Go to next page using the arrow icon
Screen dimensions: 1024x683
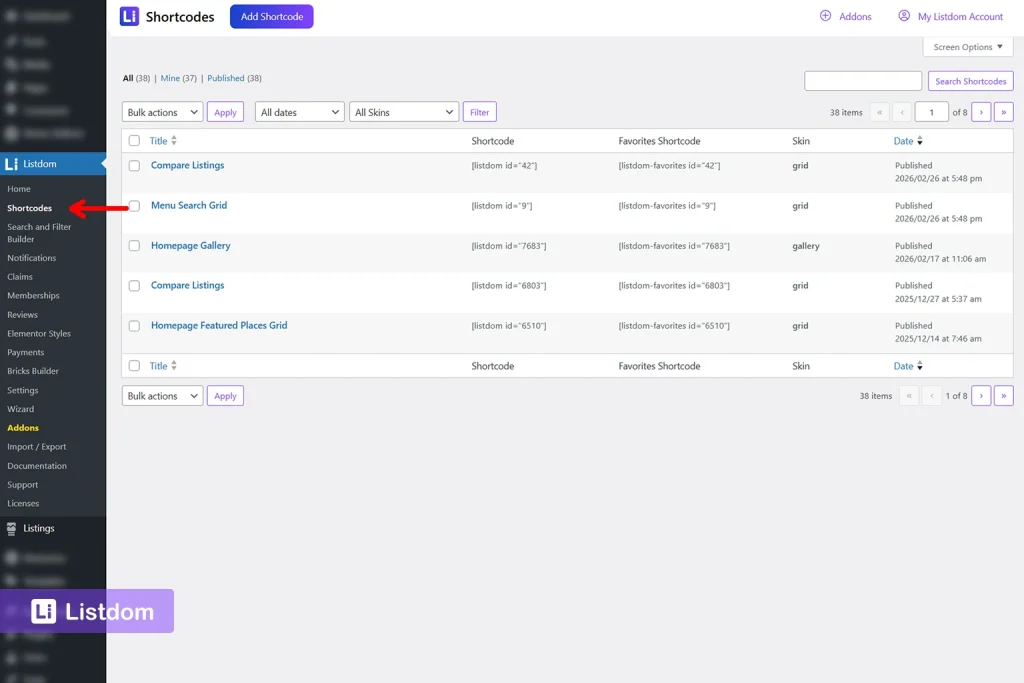(981, 111)
